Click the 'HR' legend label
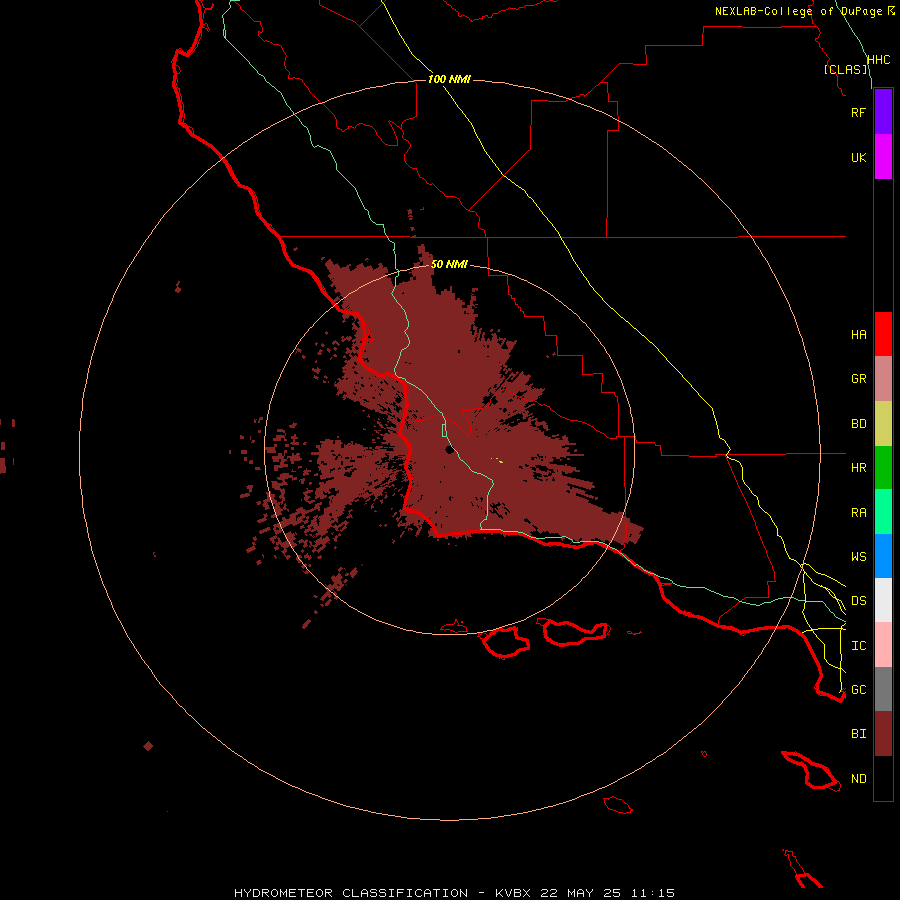 tap(858, 468)
